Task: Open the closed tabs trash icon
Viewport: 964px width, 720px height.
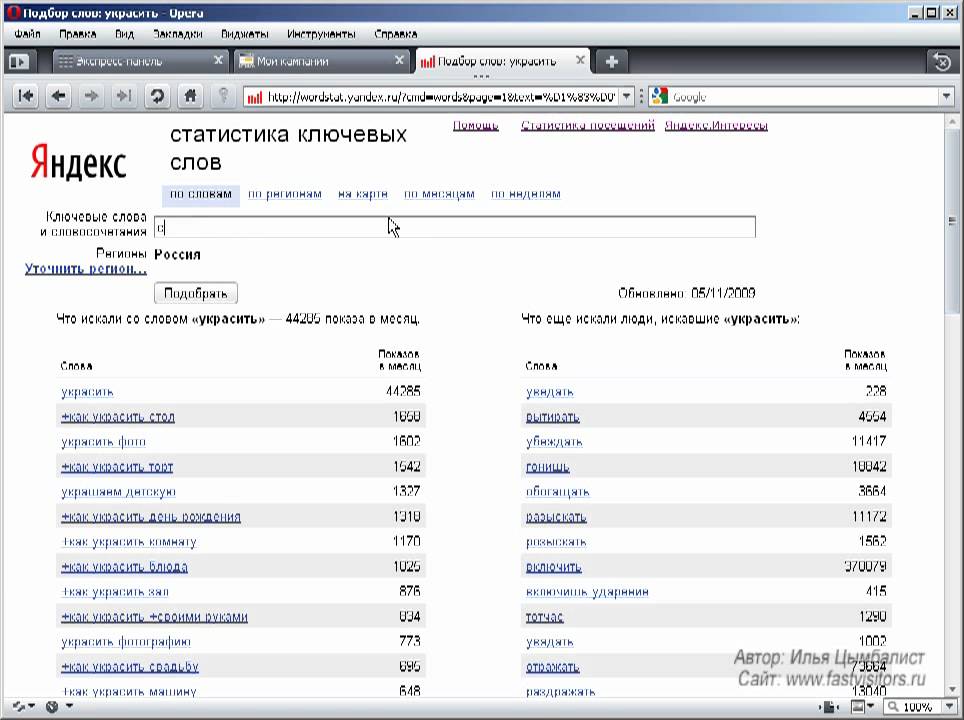Action: [x=941, y=61]
